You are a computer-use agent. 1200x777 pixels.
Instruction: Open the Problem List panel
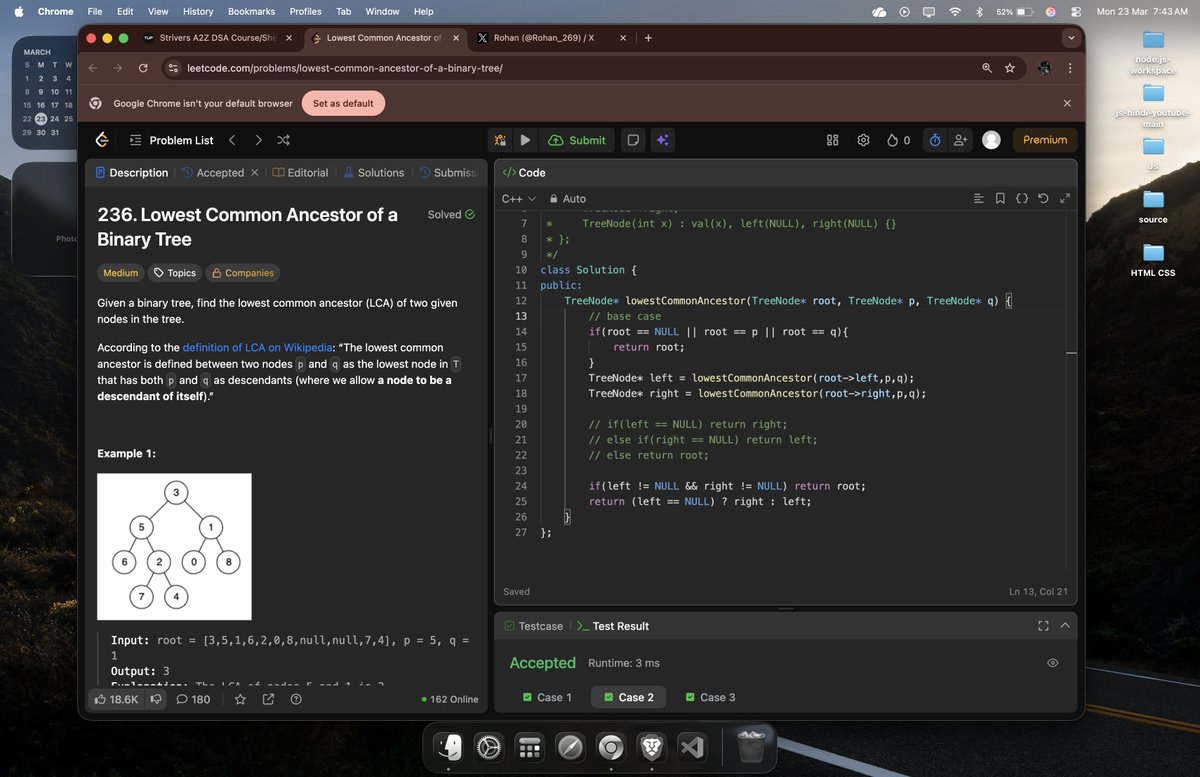click(x=172, y=140)
